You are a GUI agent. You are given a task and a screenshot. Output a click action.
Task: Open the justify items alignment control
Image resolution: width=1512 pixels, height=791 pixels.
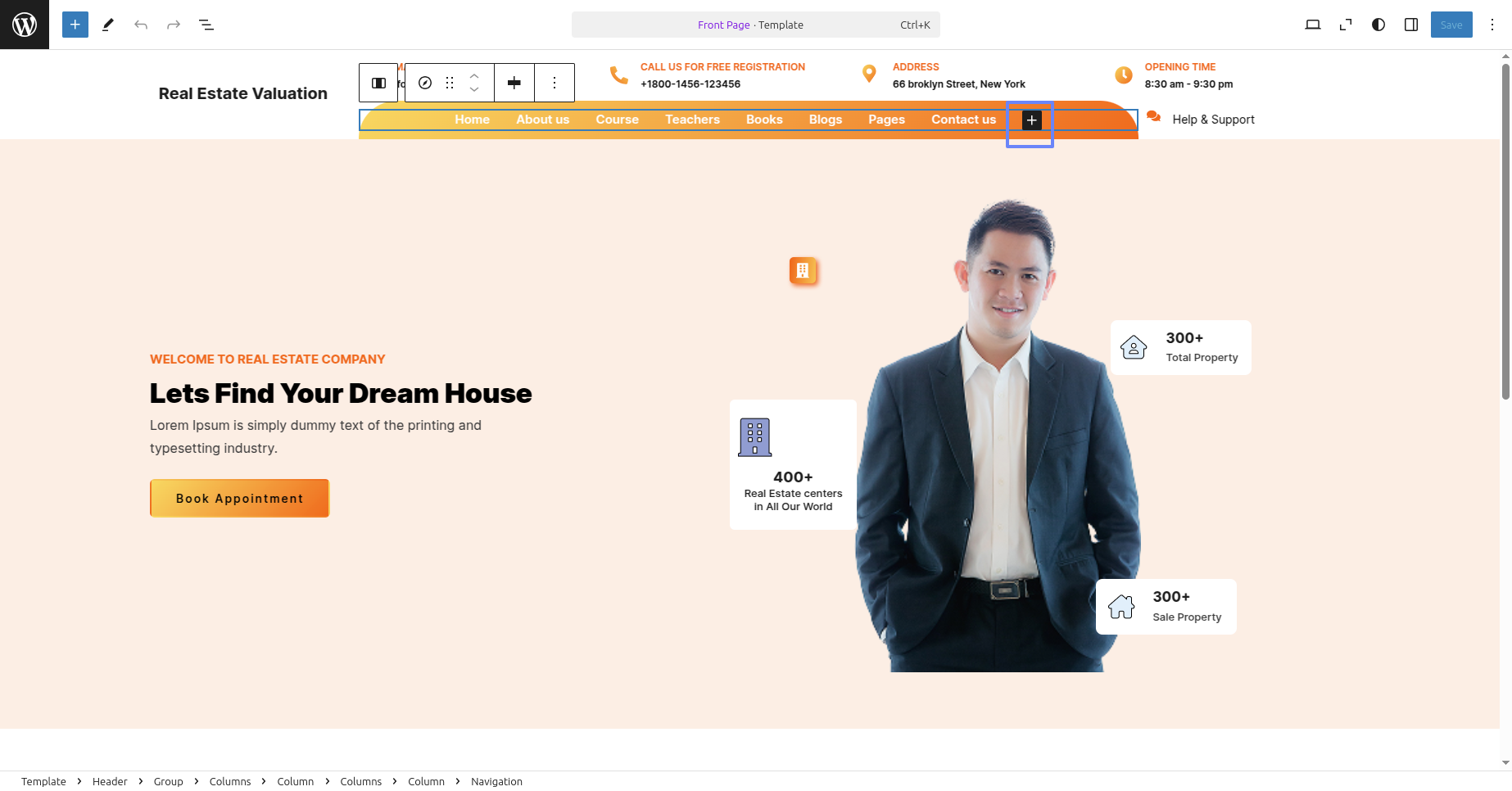click(514, 83)
